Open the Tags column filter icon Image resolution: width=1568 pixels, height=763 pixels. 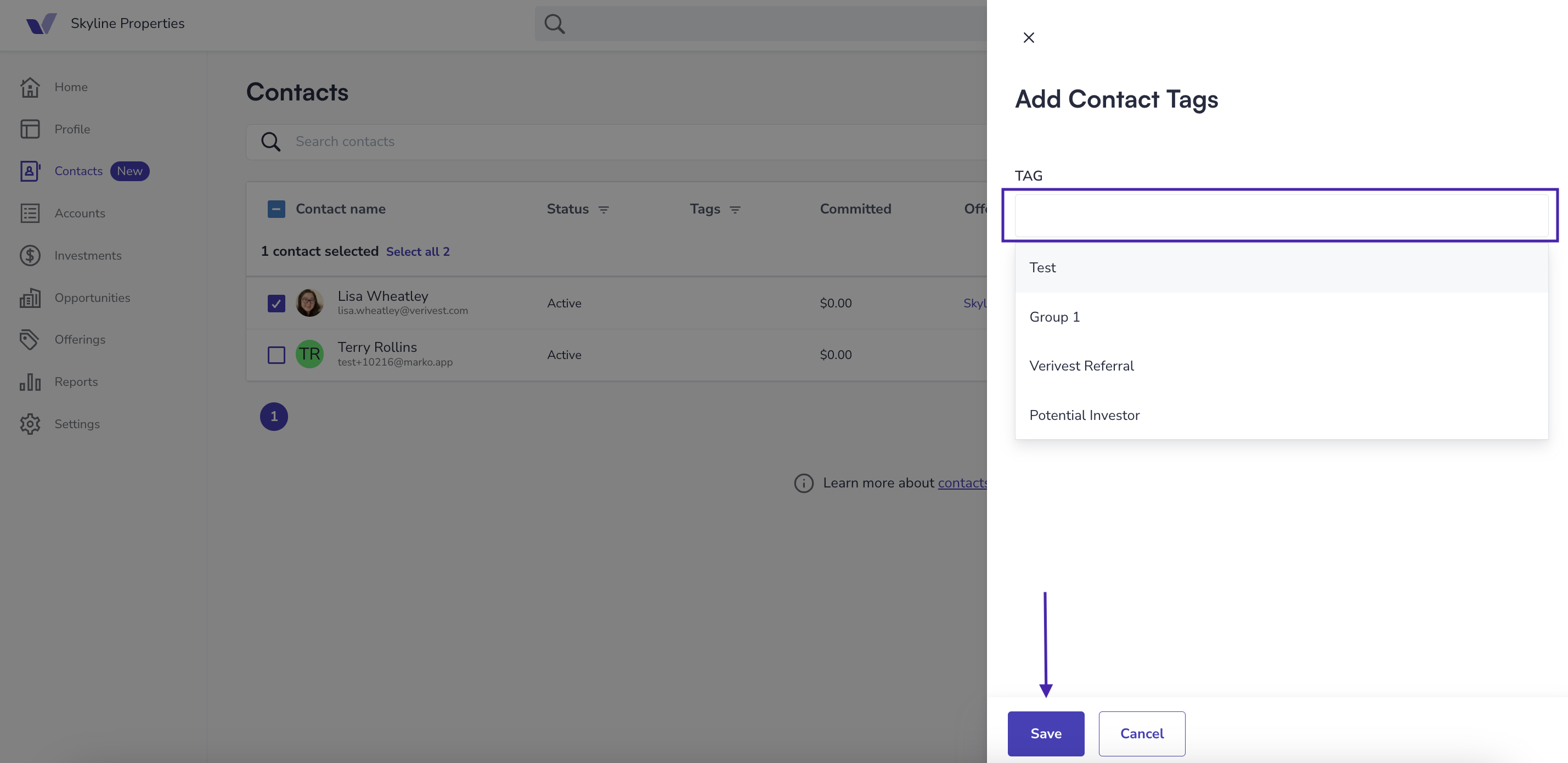735,210
